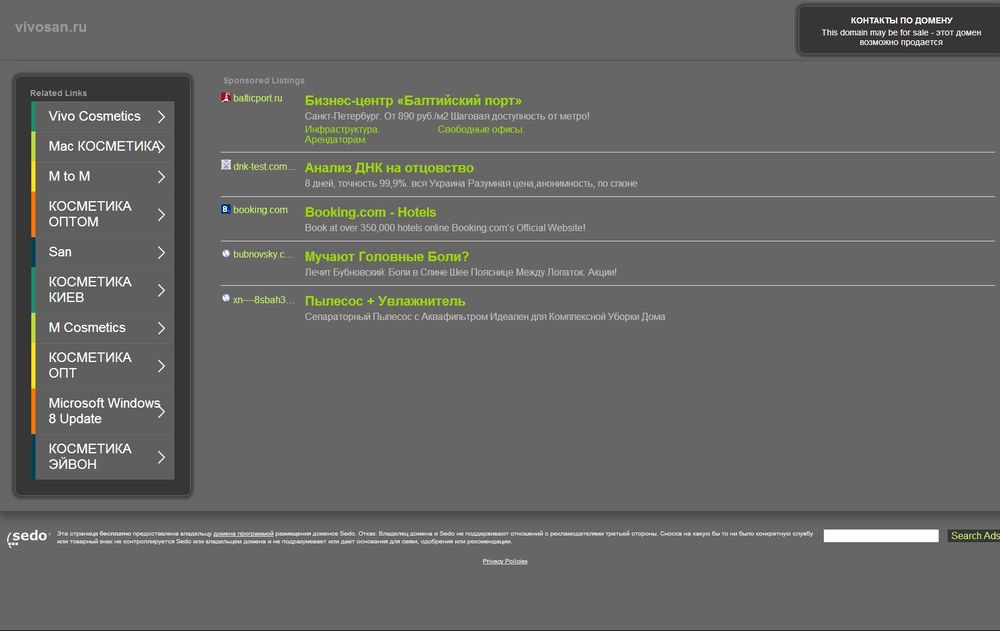Click the arrow beside КОСМЕТИКА ОПТ
The width and height of the screenshot is (1000, 631).
pos(161,366)
